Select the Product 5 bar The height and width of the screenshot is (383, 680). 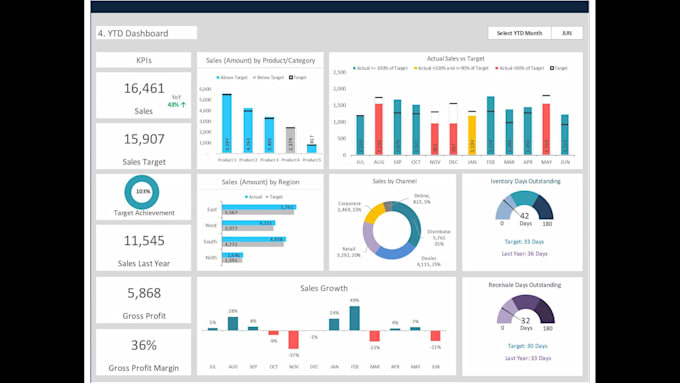point(312,149)
